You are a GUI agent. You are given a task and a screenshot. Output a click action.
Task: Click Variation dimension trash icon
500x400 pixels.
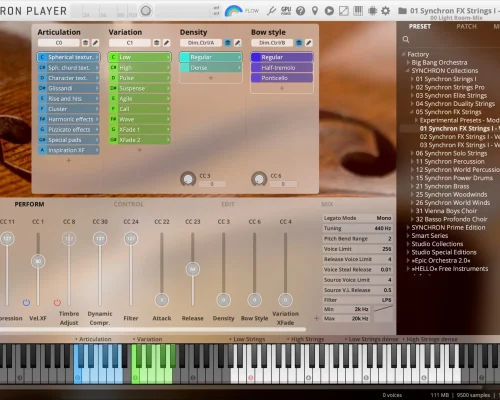pos(157,43)
